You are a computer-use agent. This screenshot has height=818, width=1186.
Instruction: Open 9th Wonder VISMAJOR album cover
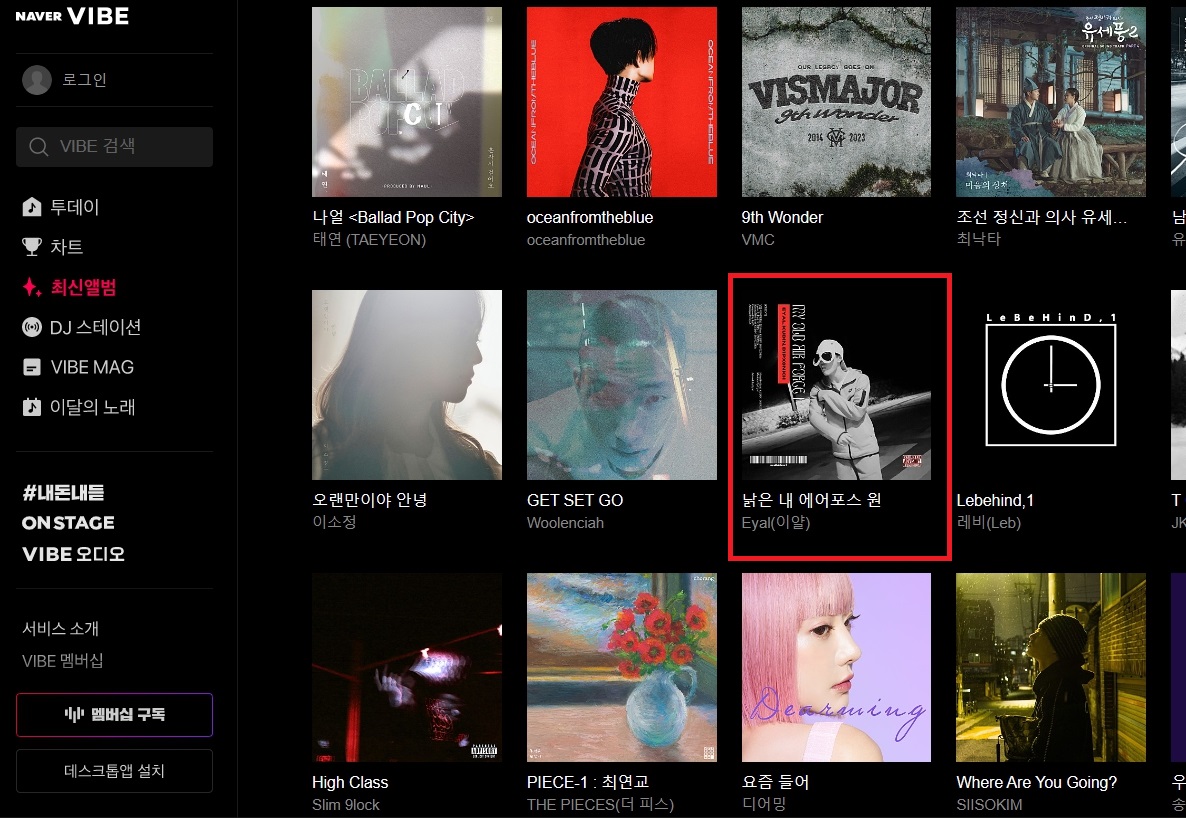point(837,102)
